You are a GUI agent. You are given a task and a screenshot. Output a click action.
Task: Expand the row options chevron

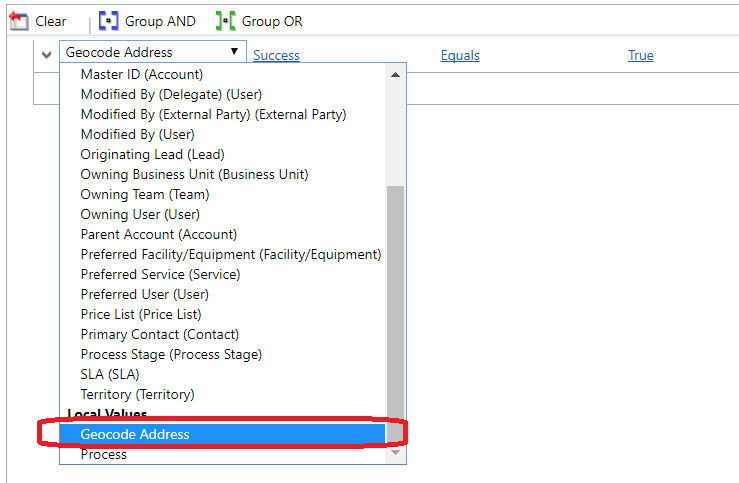click(x=47, y=55)
